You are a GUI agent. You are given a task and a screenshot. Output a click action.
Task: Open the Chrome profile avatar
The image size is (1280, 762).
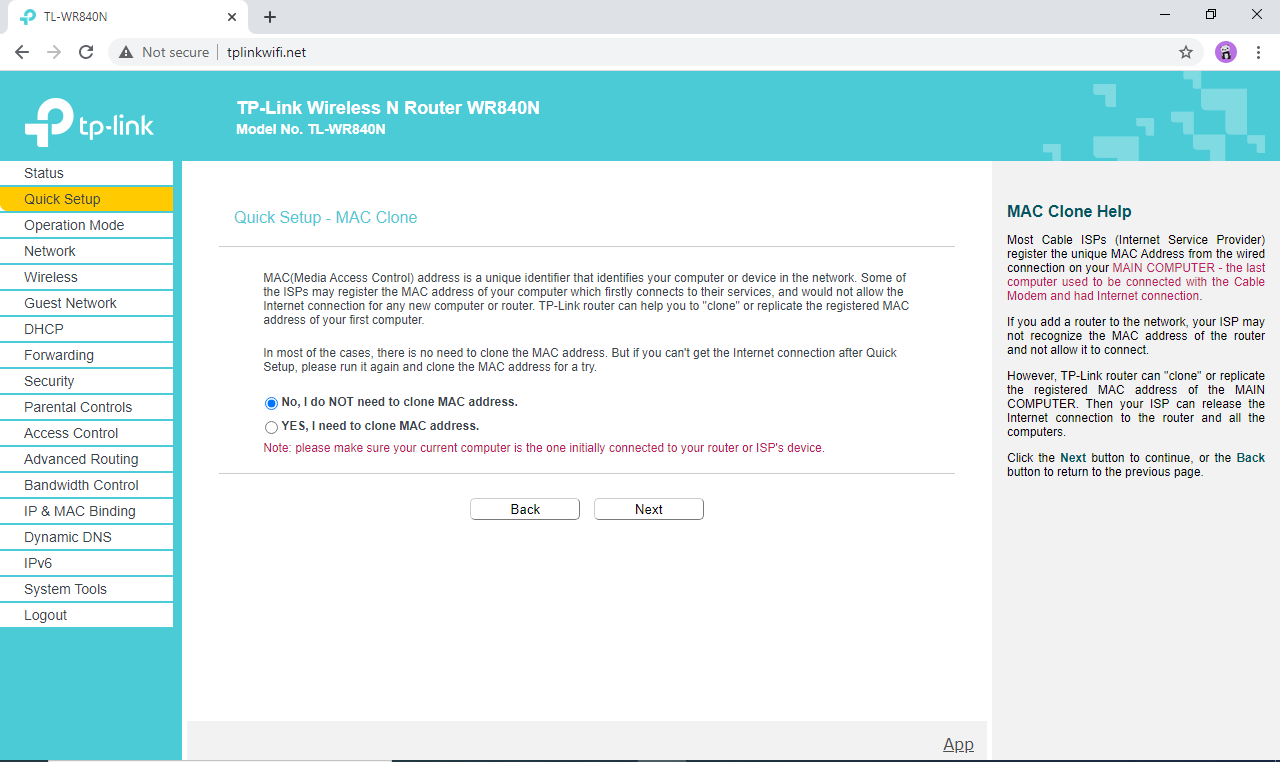(1226, 52)
